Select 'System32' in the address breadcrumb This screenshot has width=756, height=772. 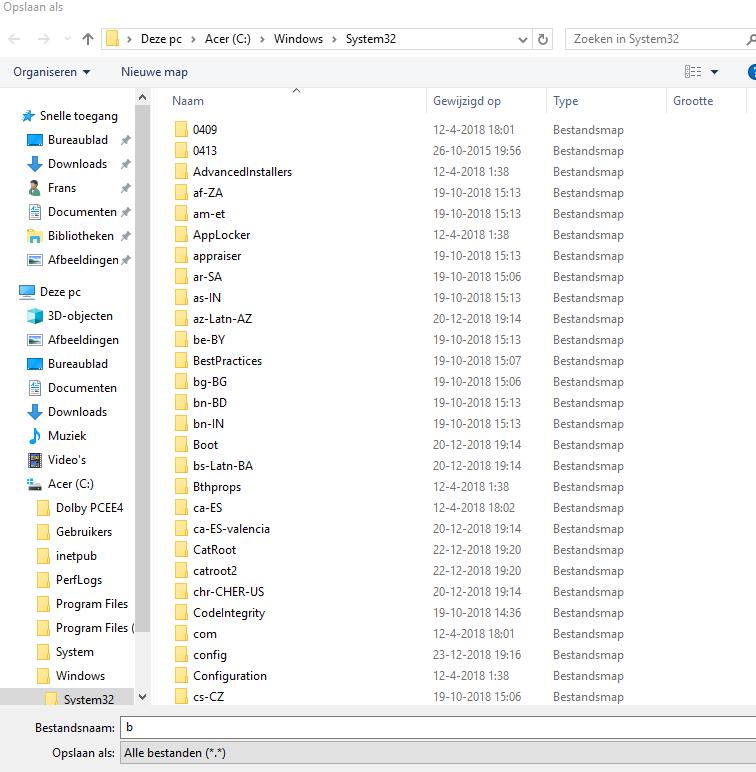371,39
